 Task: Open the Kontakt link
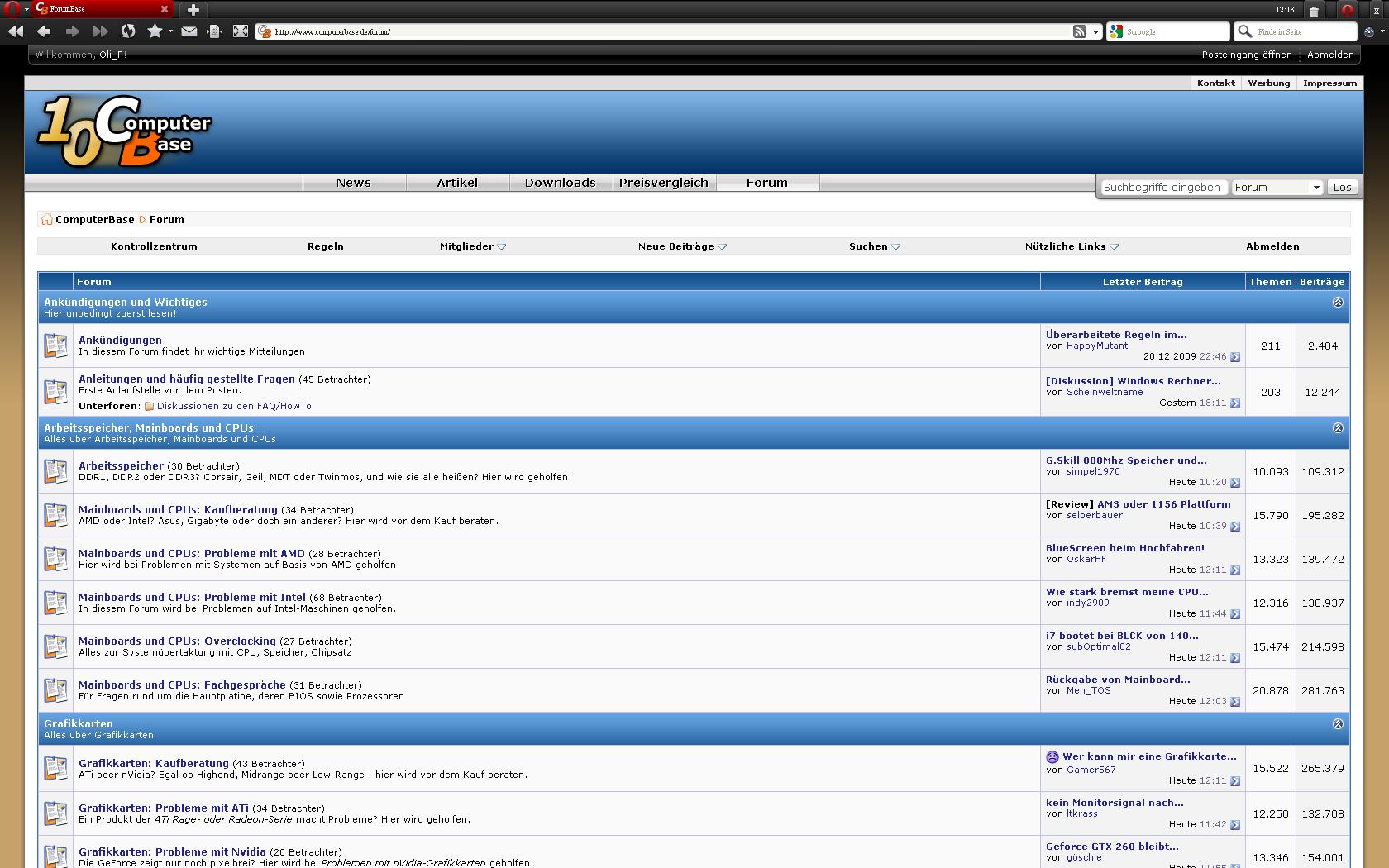coord(1216,83)
